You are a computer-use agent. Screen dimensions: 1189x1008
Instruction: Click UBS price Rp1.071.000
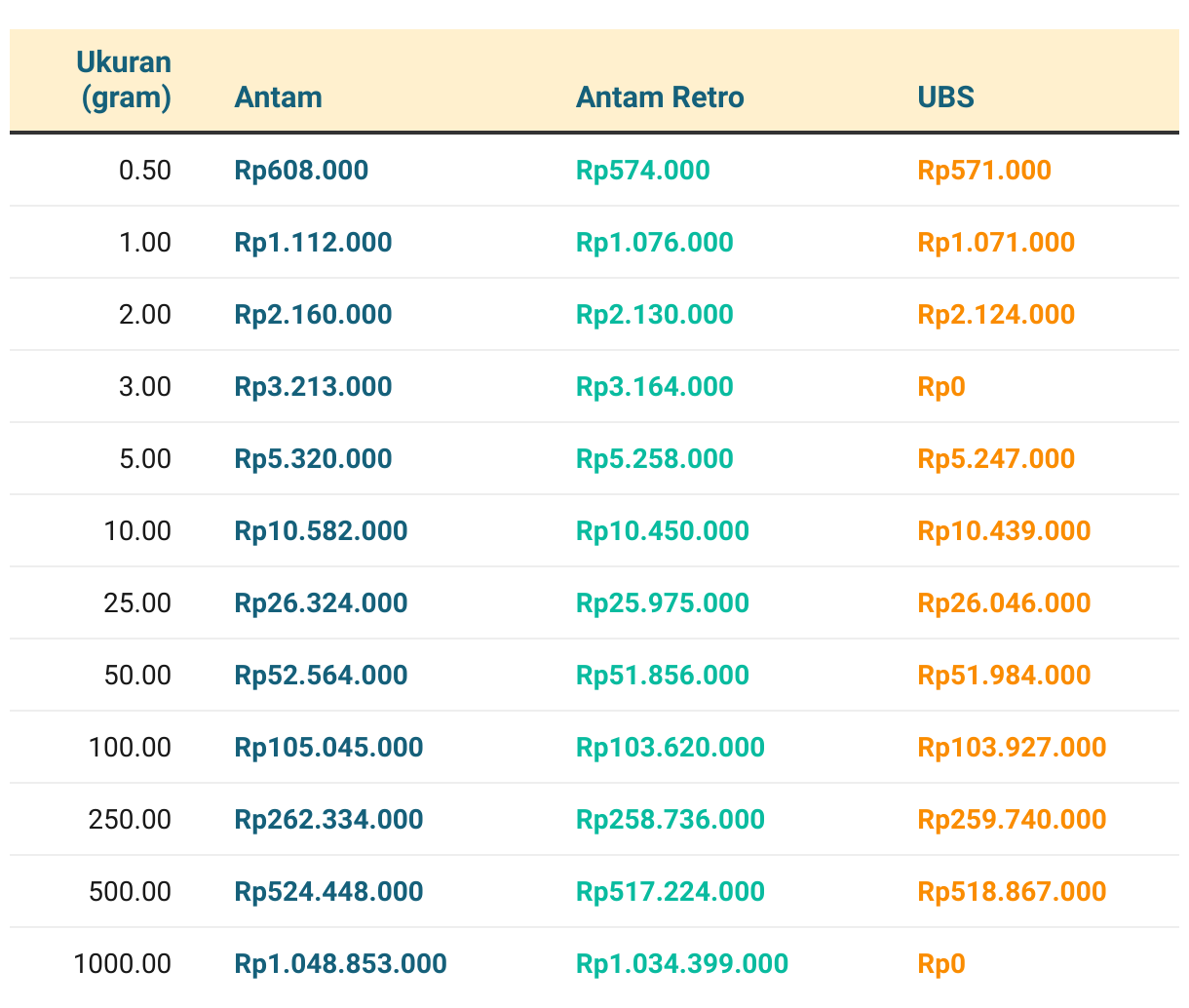996,243
